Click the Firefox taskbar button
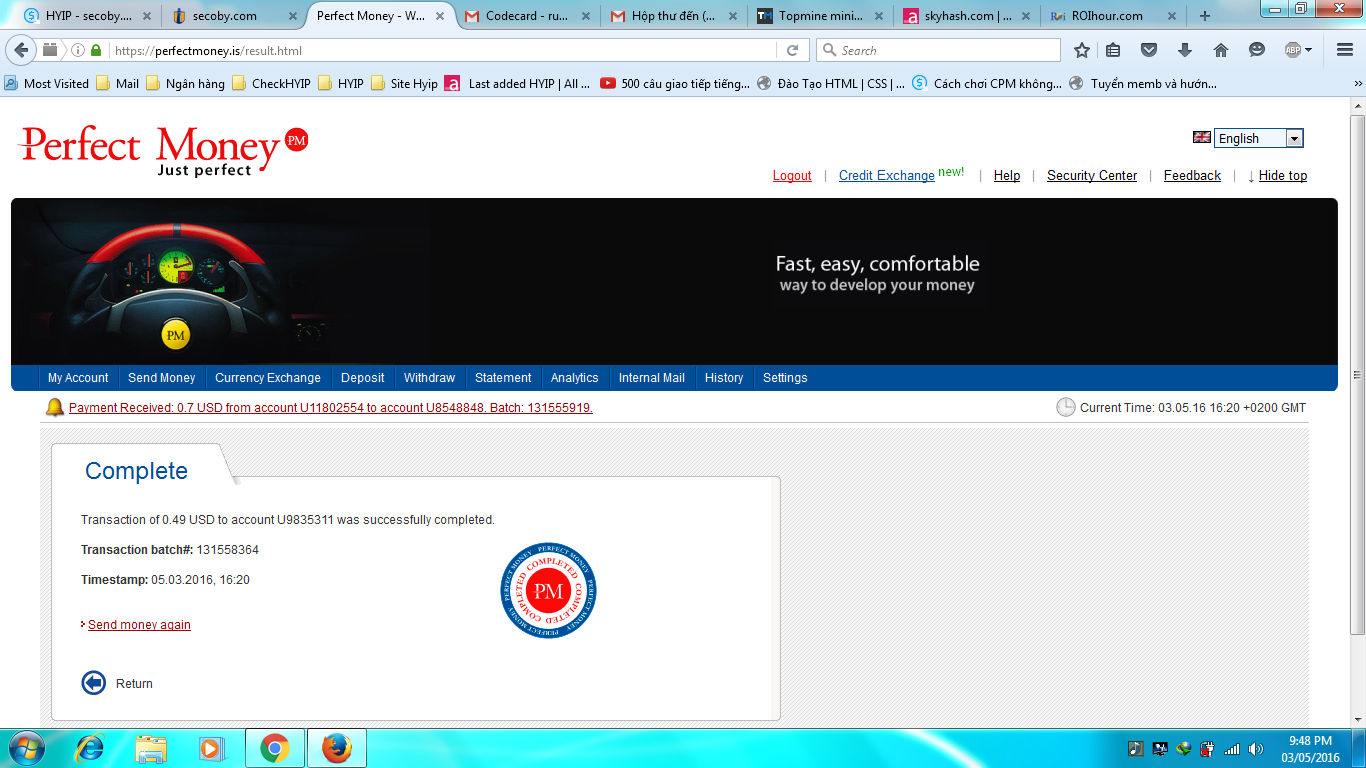This screenshot has width=1366, height=768. pyautogui.click(x=337, y=748)
